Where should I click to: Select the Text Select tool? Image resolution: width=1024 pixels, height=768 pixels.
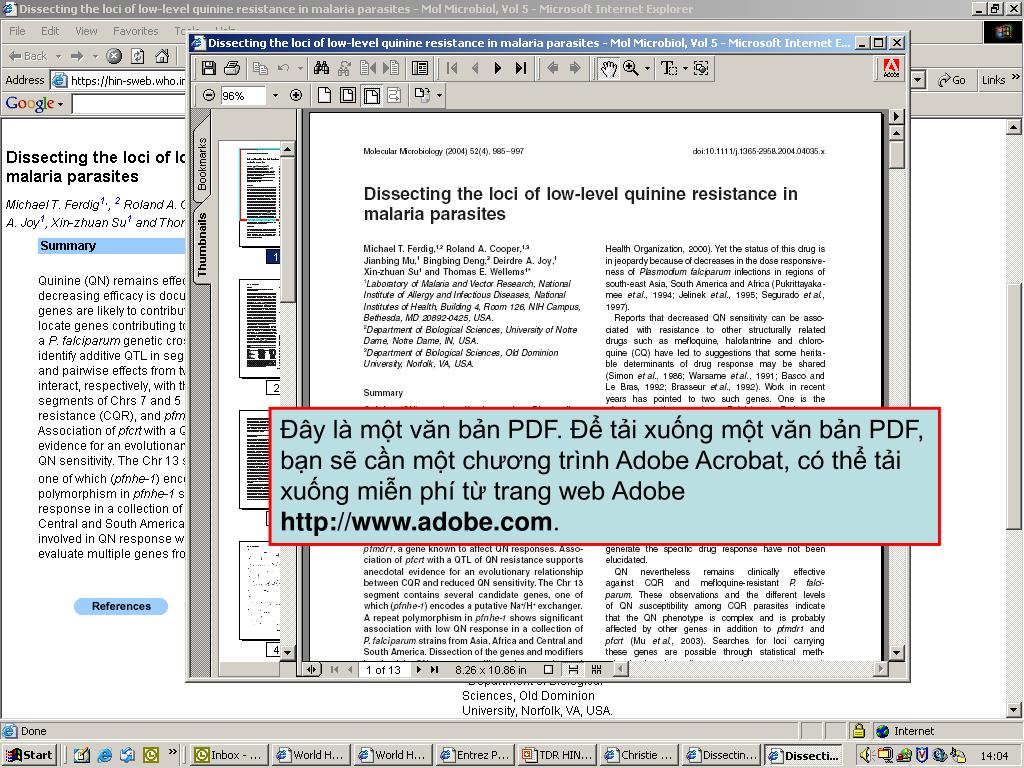click(669, 68)
